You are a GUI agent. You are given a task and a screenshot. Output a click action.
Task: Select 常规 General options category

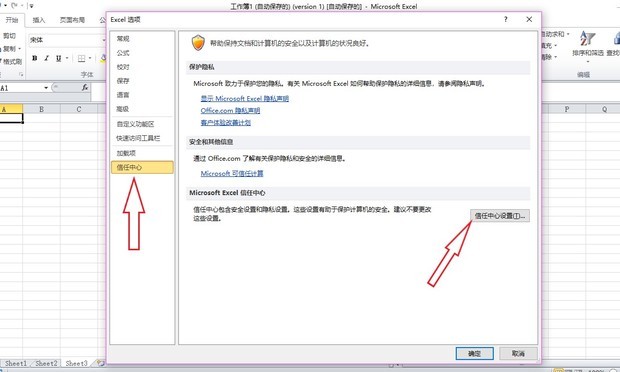click(142, 38)
